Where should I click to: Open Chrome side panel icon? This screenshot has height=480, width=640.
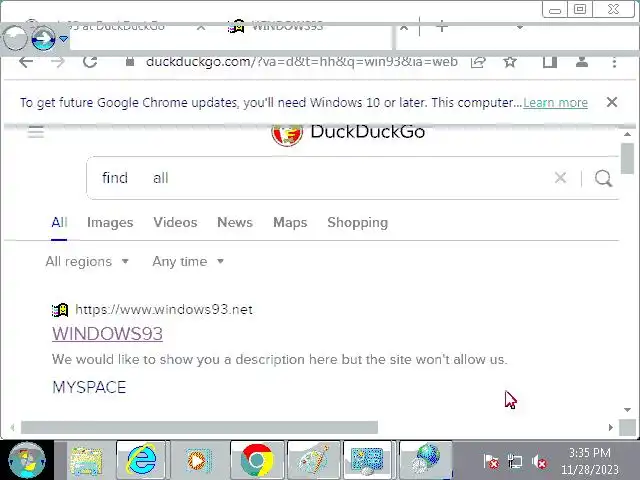(x=550, y=62)
